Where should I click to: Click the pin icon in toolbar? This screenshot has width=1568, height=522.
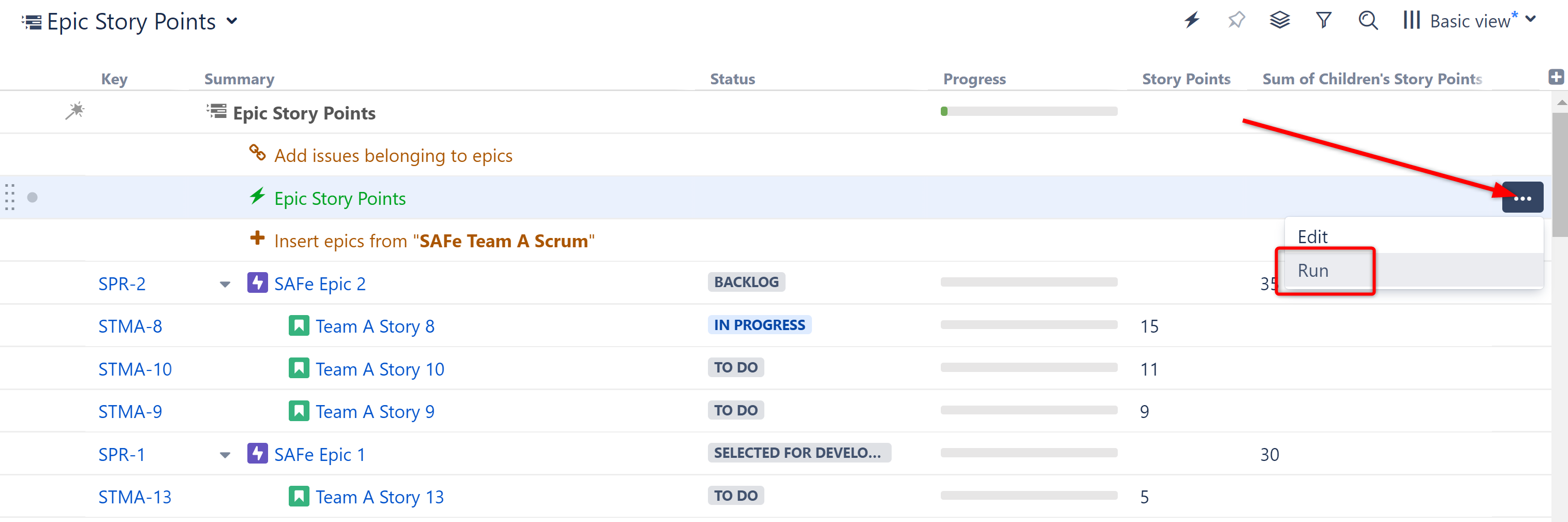[1236, 21]
